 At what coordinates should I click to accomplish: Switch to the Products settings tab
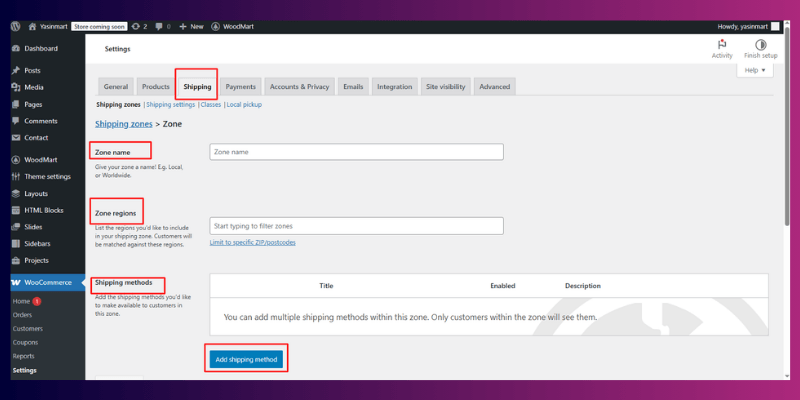pos(156,87)
